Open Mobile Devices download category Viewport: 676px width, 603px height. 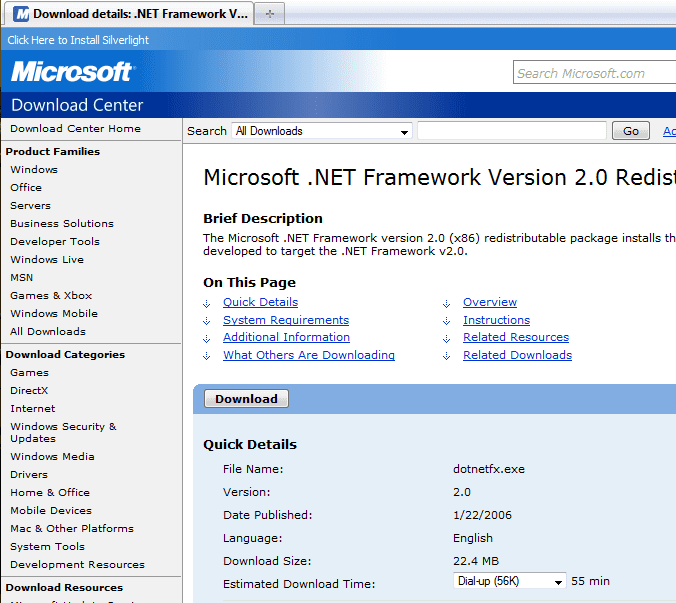(x=51, y=510)
